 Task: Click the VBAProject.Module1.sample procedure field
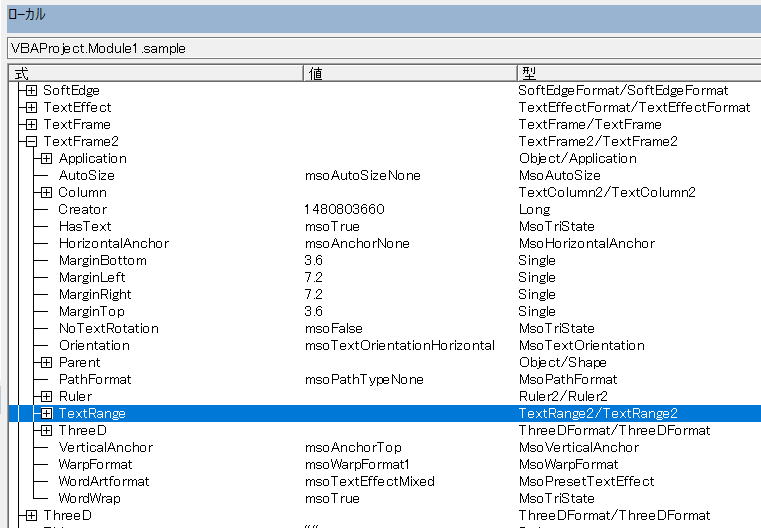point(380,48)
